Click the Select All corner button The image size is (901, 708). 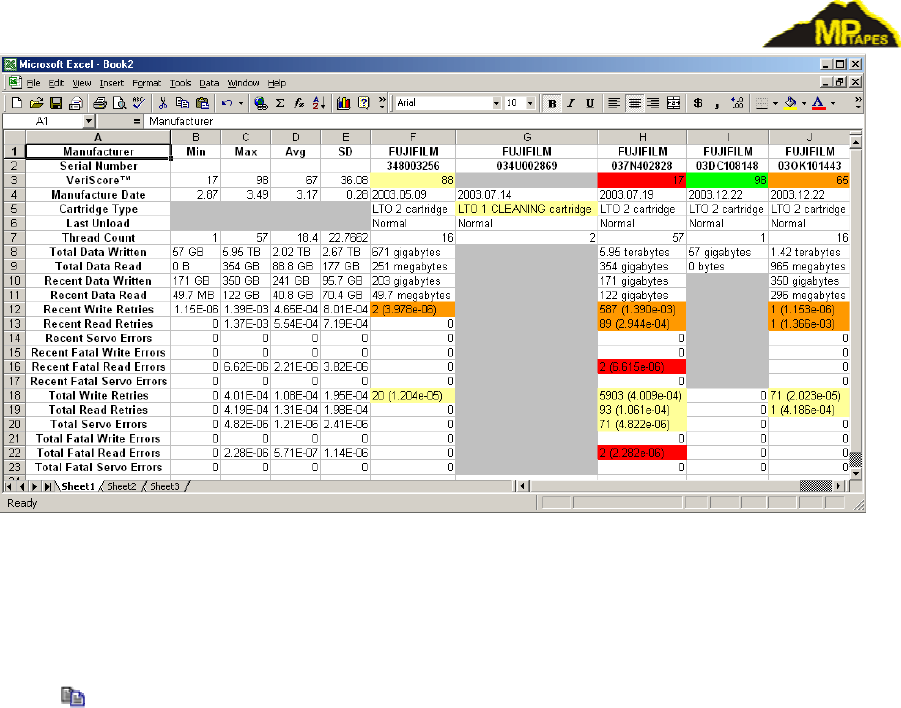14,137
